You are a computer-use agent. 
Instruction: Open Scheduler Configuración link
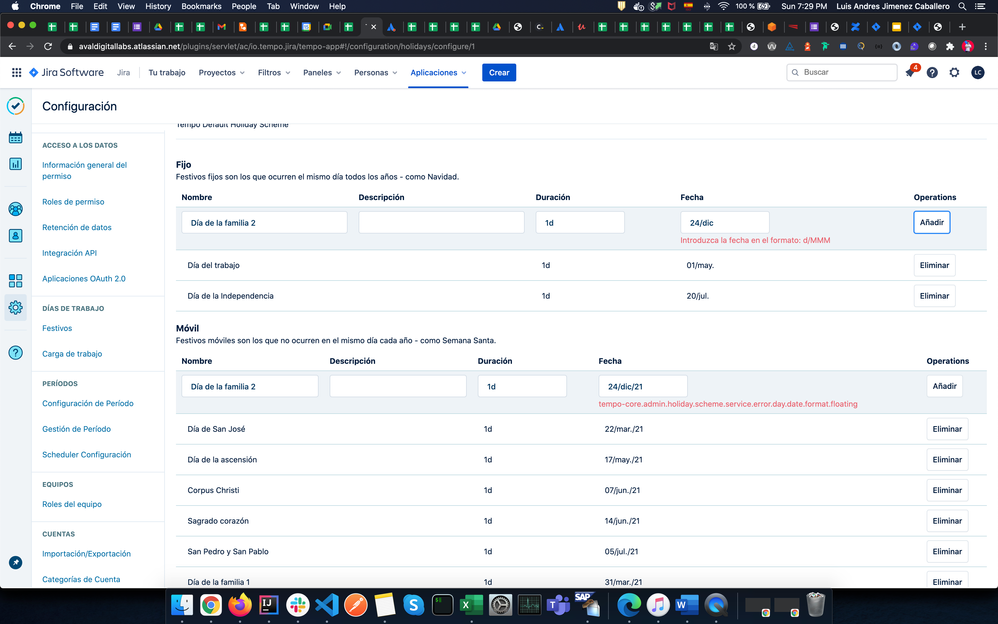[87, 454]
